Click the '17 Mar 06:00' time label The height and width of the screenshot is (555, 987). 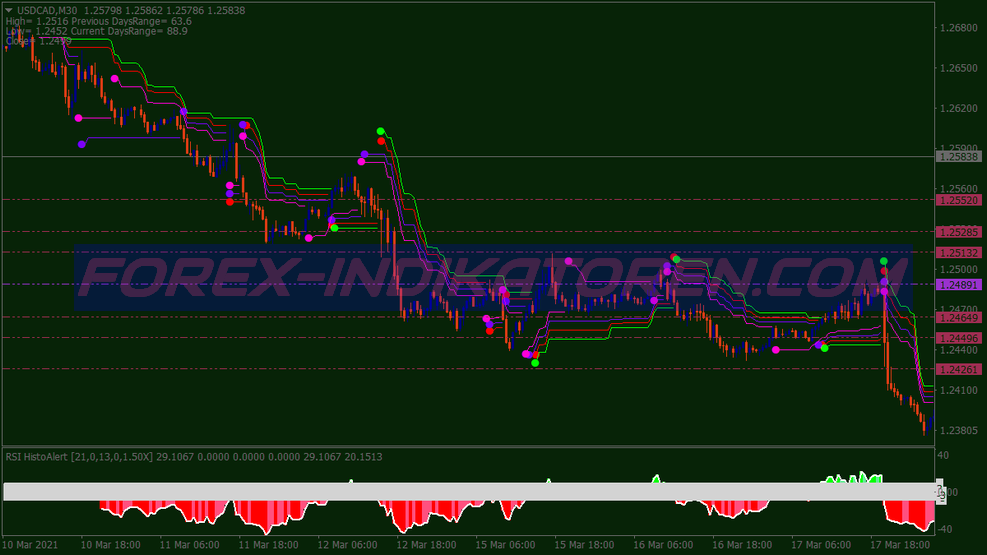[x=821, y=545]
